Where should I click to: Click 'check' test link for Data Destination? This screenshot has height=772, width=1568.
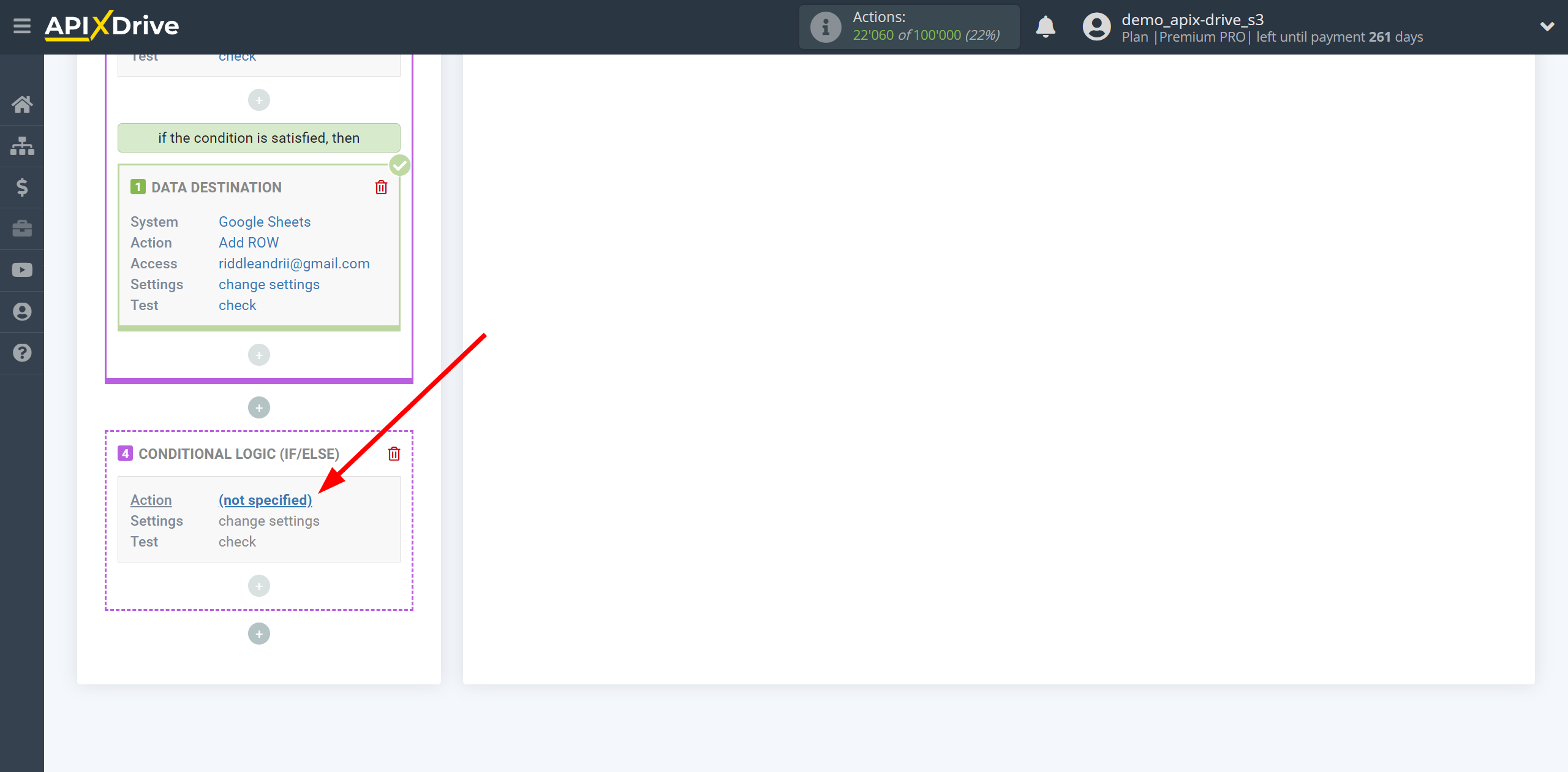[237, 305]
